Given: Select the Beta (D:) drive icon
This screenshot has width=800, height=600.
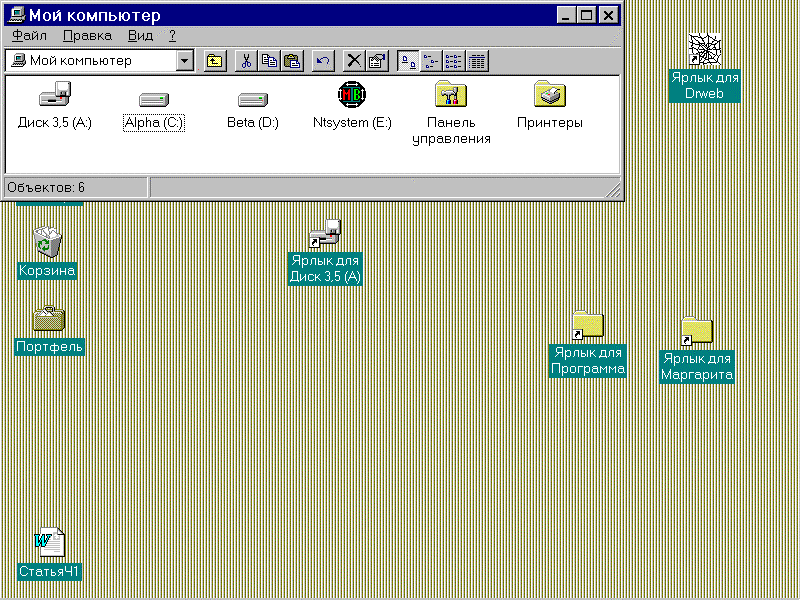Looking at the screenshot, I should pyautogui.click(x=253, y=99).
